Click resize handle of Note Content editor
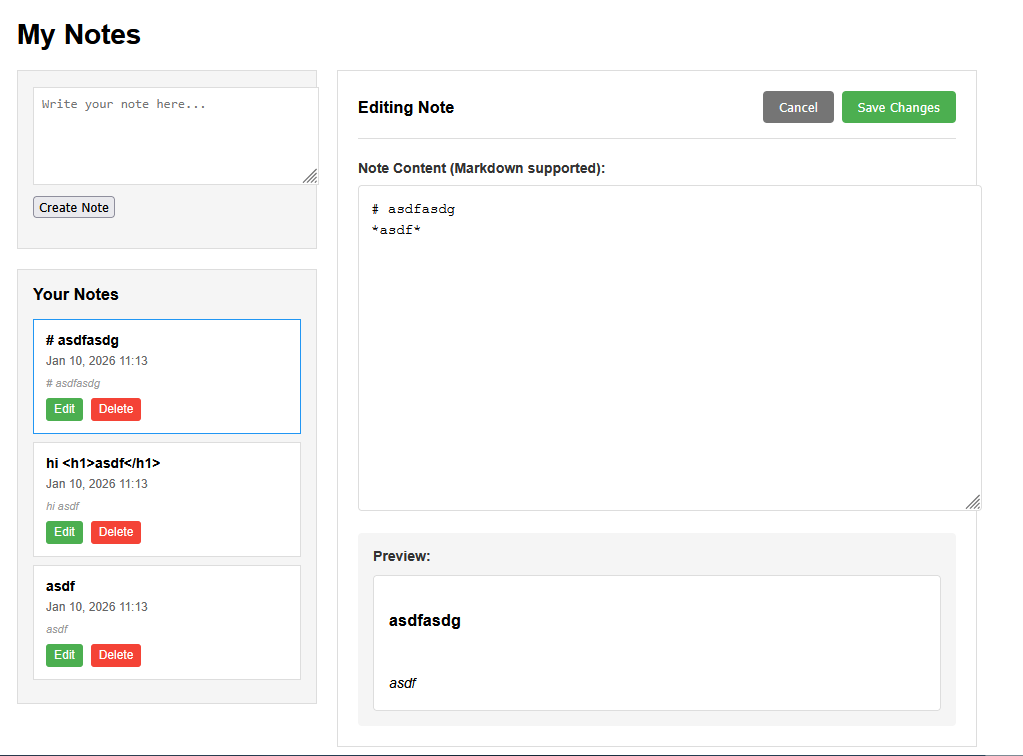Screen dimensions: 1023x756 (x=973, y=502)
